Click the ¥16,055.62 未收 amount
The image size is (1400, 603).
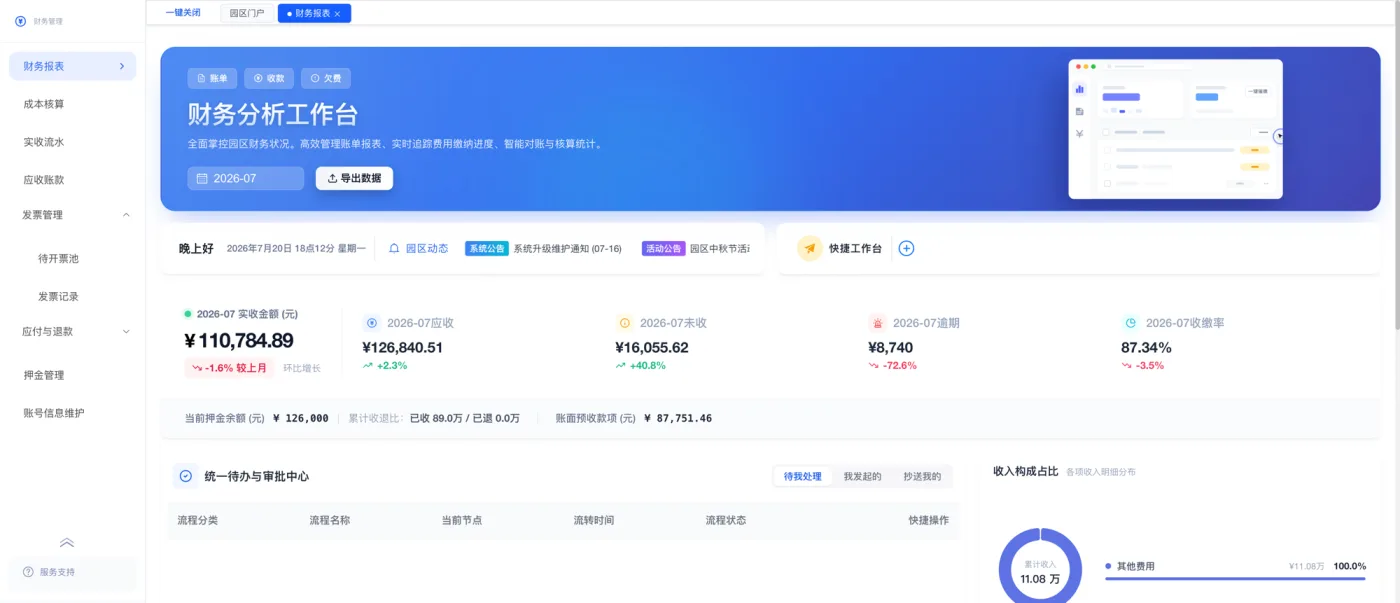point(652,348)
